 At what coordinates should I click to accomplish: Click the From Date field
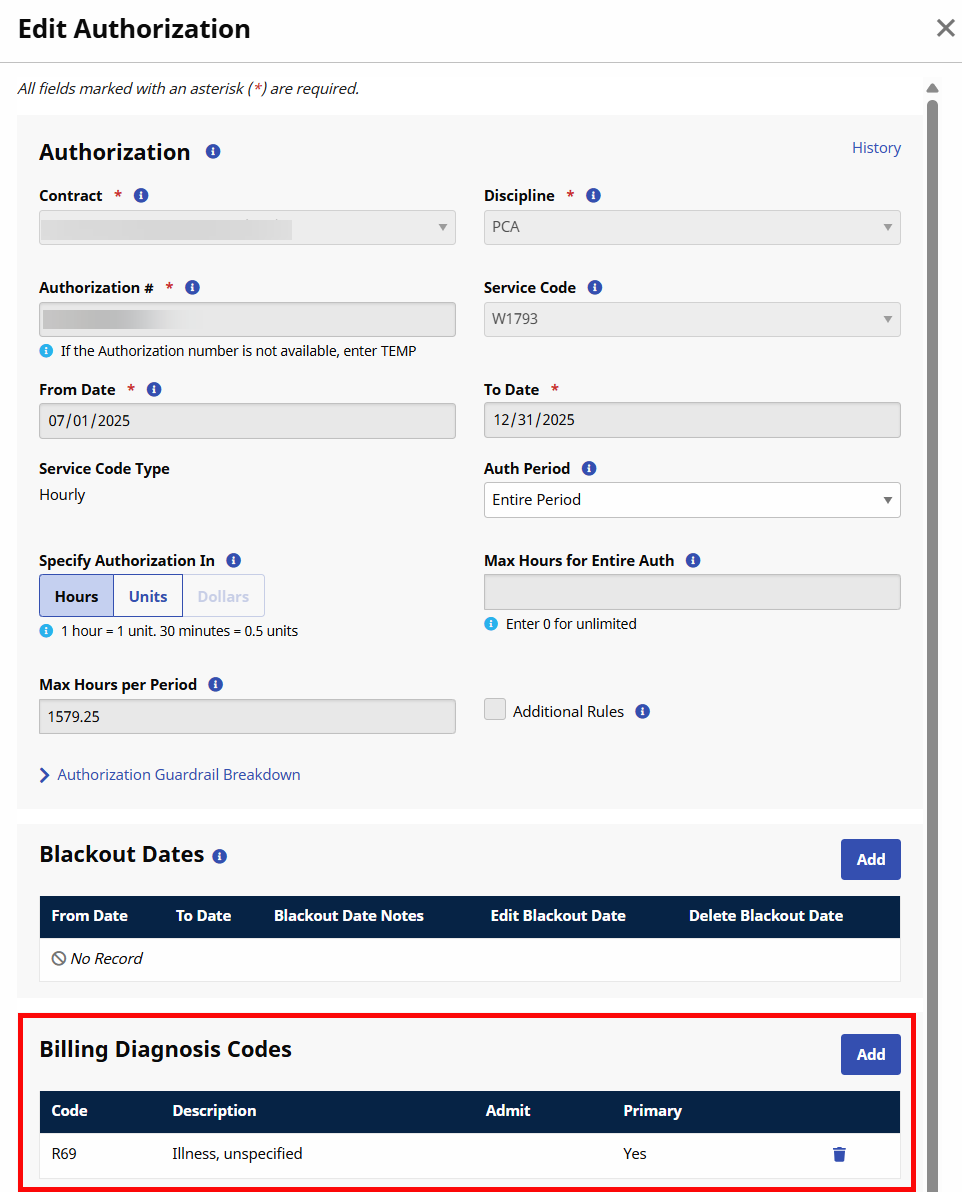[x=247, y=420]
